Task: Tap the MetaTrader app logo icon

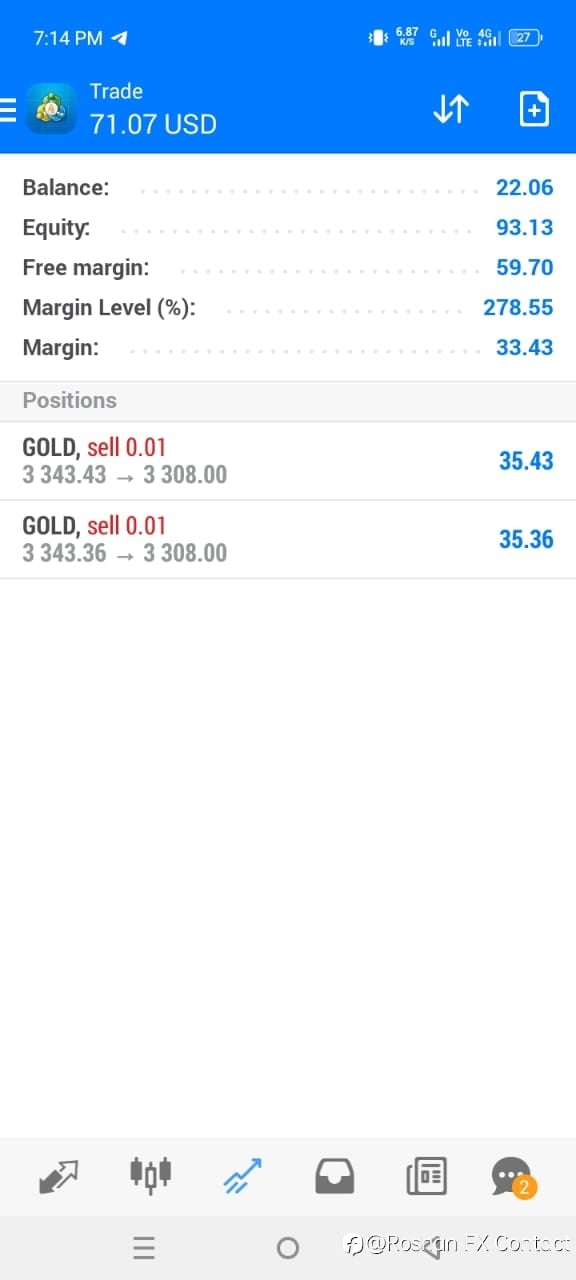Action: [51, 109]
